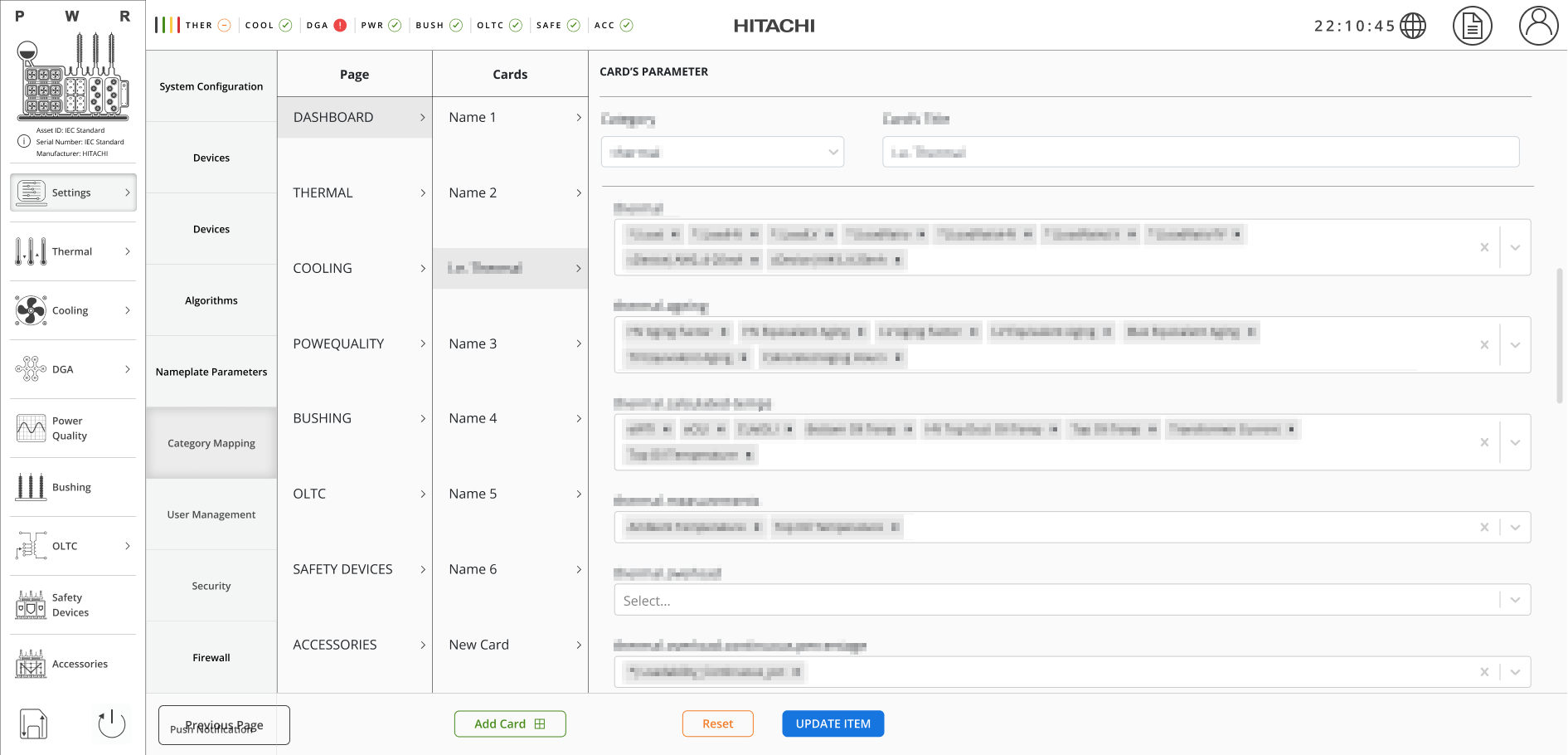The image size is (1568, 755).
Task: Select Category Mapping menu item
Action: click(x=211, y=443)
